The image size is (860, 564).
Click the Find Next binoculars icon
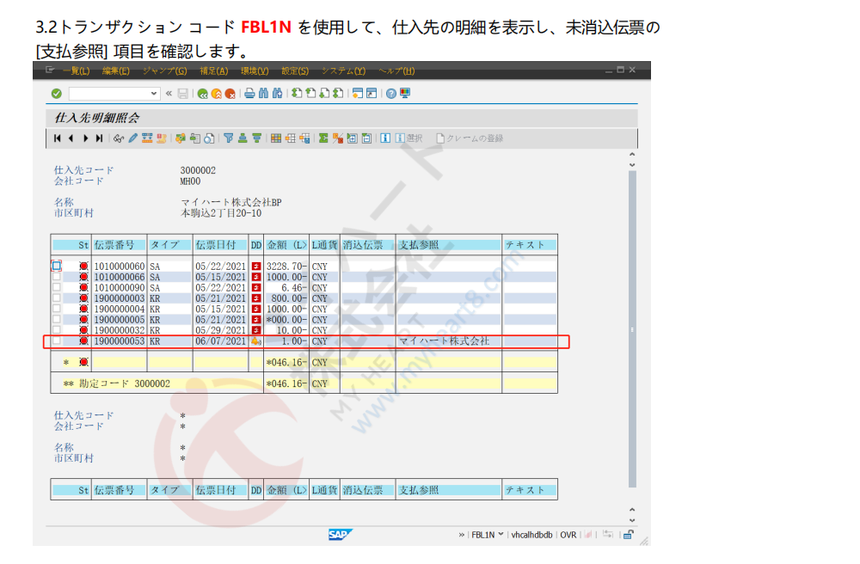point(277,93)
